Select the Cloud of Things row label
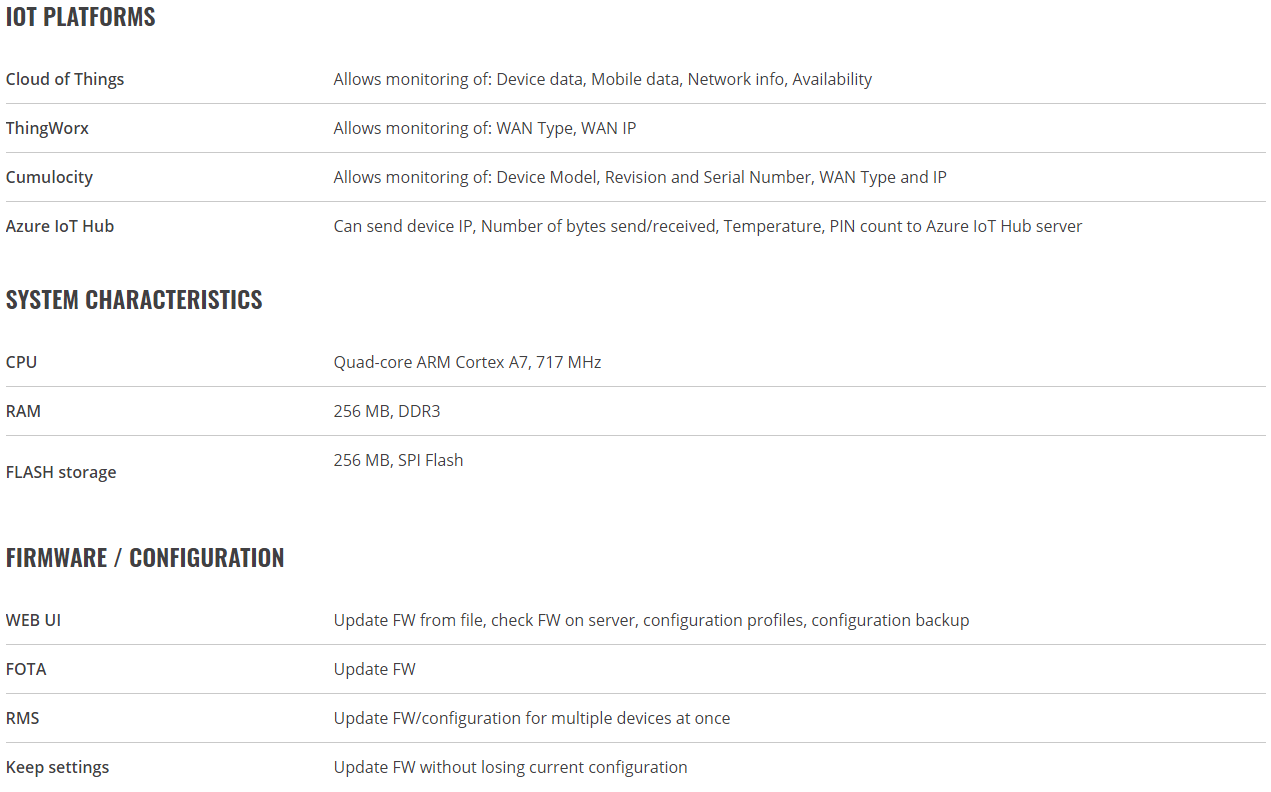The width and height of the screenshot is (1271, 792). click(65, 79)
